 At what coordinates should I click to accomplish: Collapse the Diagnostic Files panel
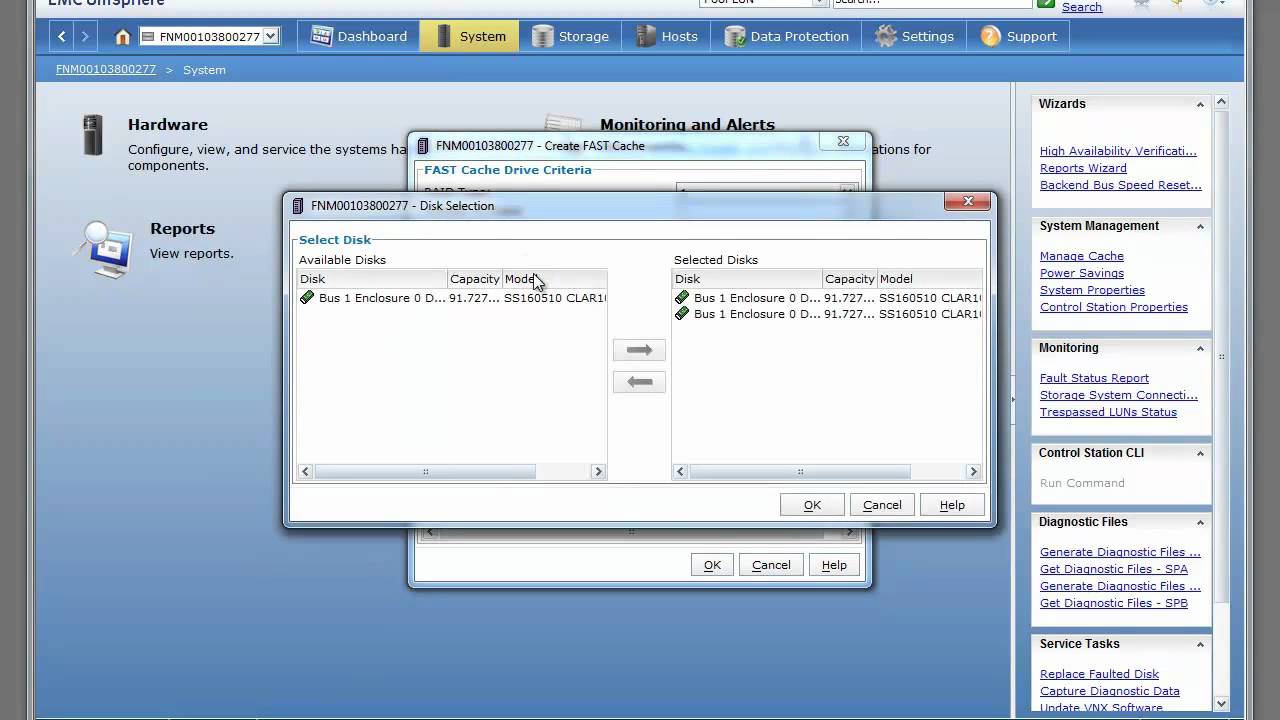(1200, 522)
